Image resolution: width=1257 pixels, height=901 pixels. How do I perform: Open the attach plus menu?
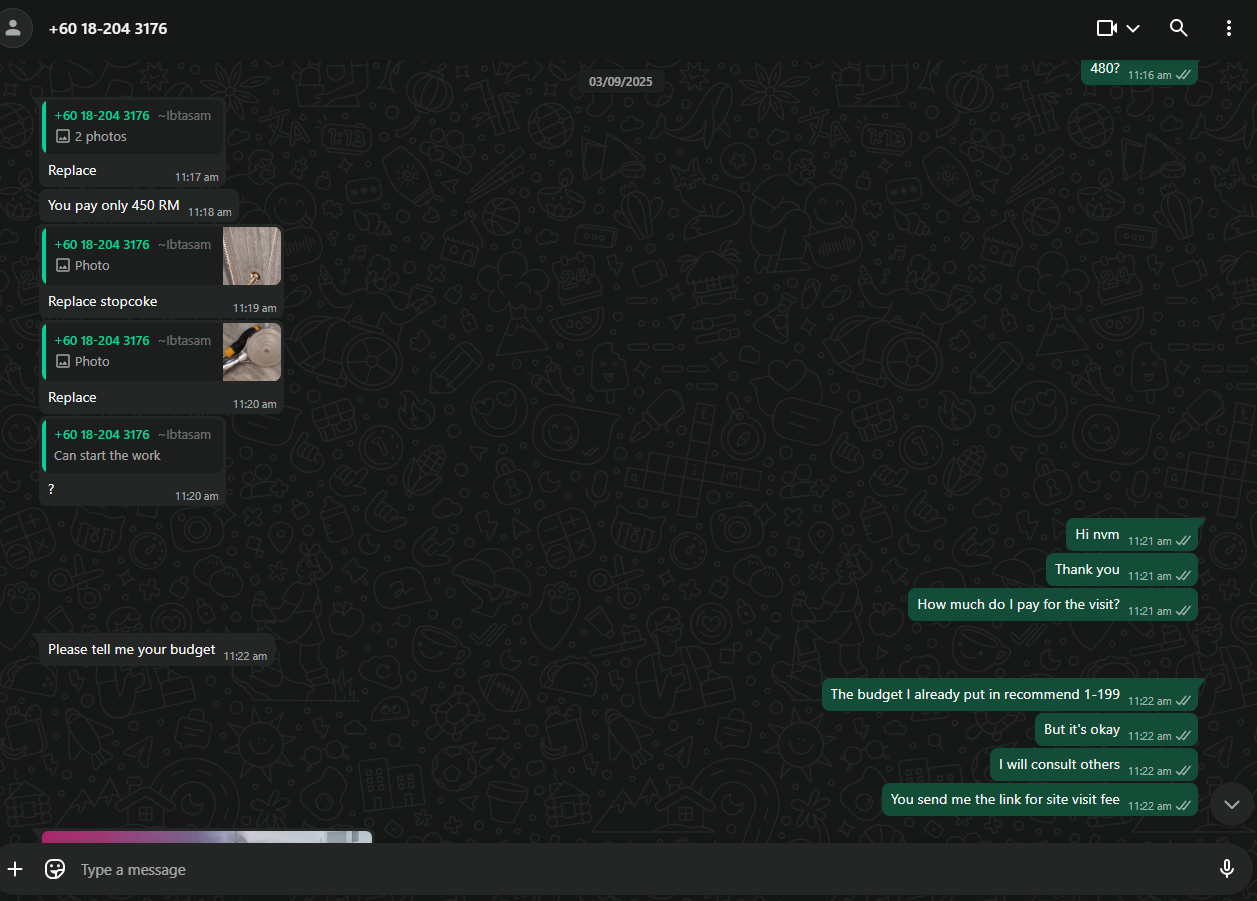15,869
